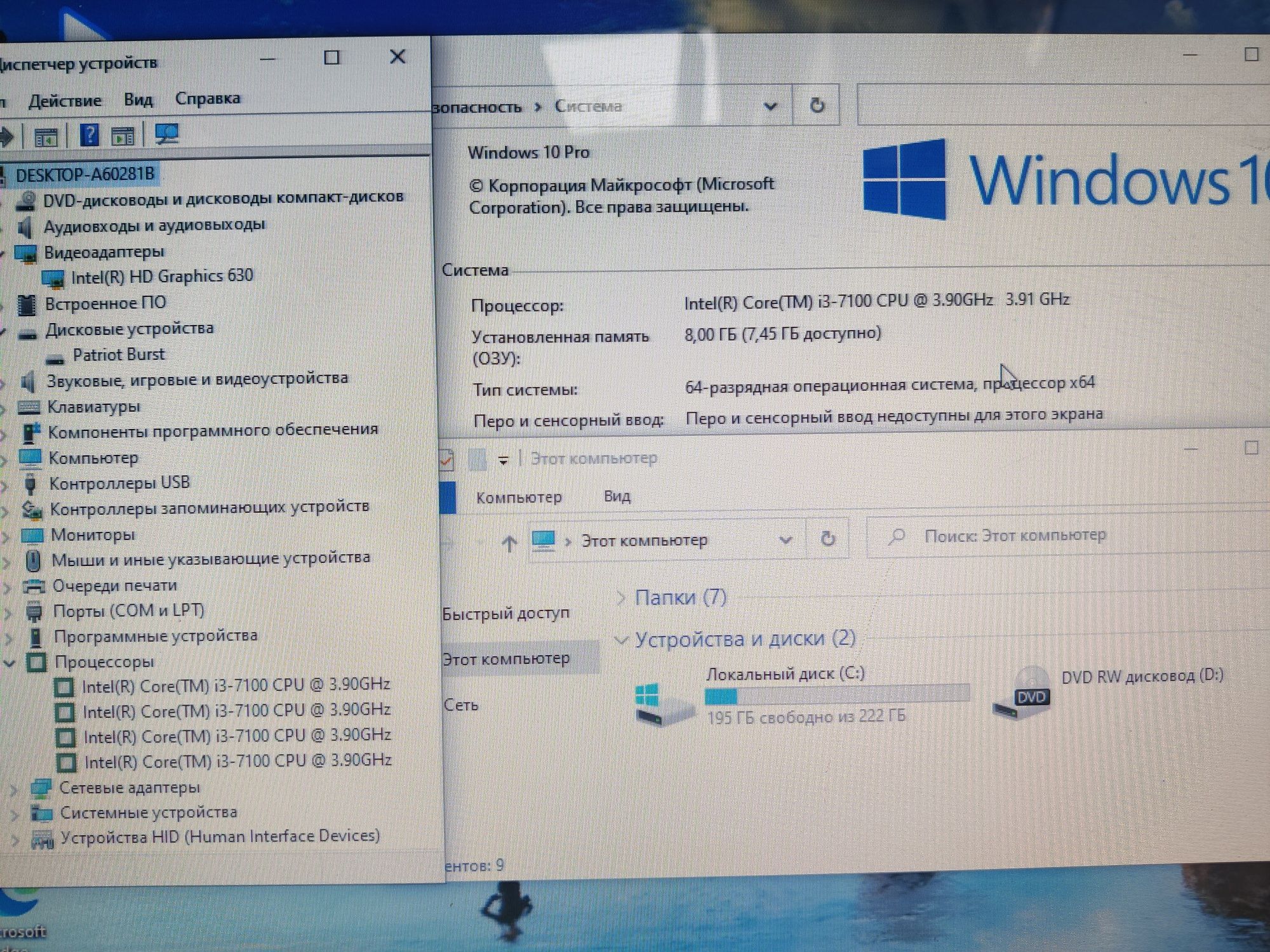Select the DVD RW дисковод (D:) drive

(x=1108, y=693)
